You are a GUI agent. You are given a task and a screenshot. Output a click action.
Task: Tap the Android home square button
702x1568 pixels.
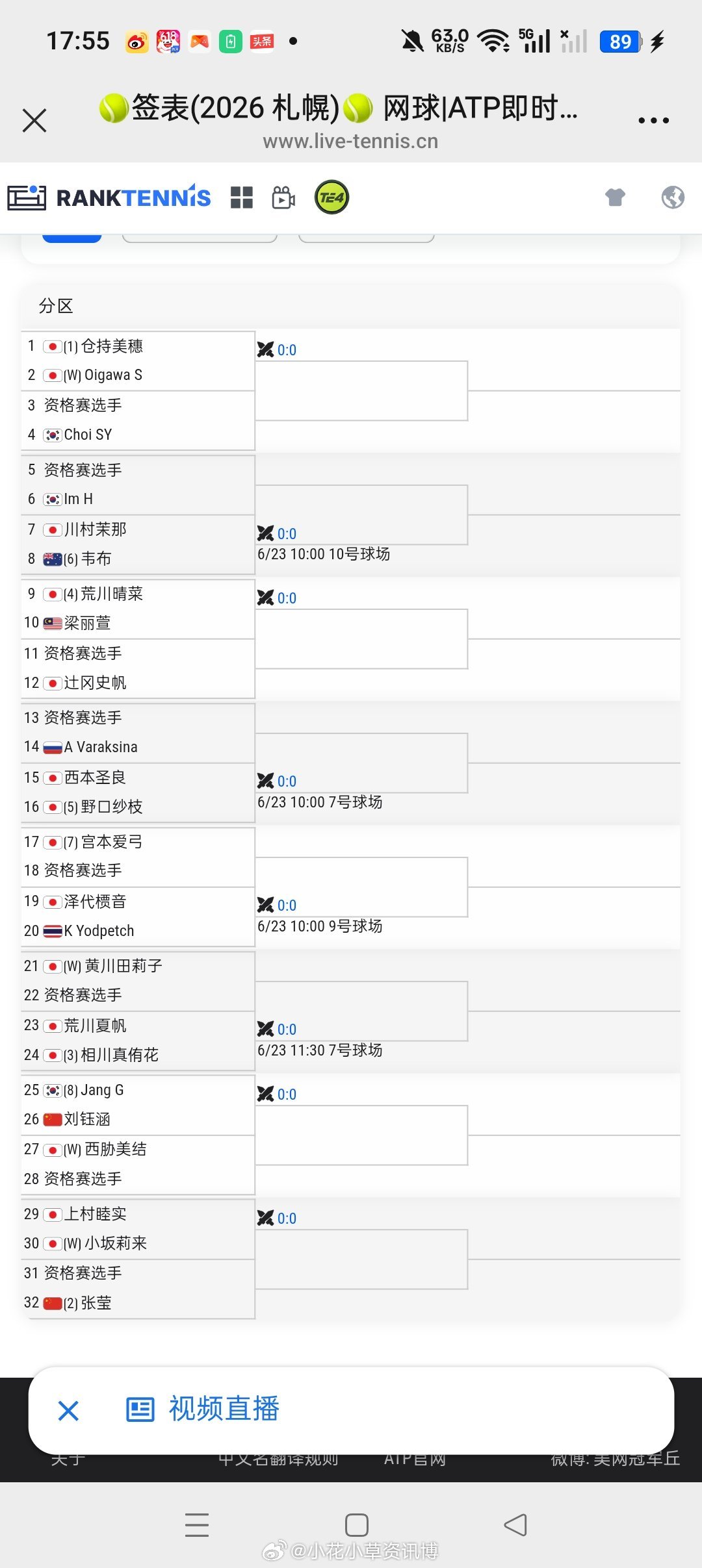tap(356, 1524)
